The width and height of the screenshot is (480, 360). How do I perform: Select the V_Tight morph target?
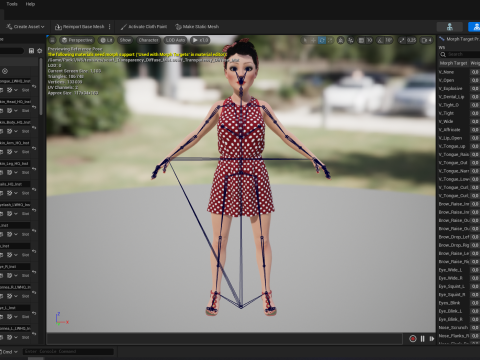(446, 113)
